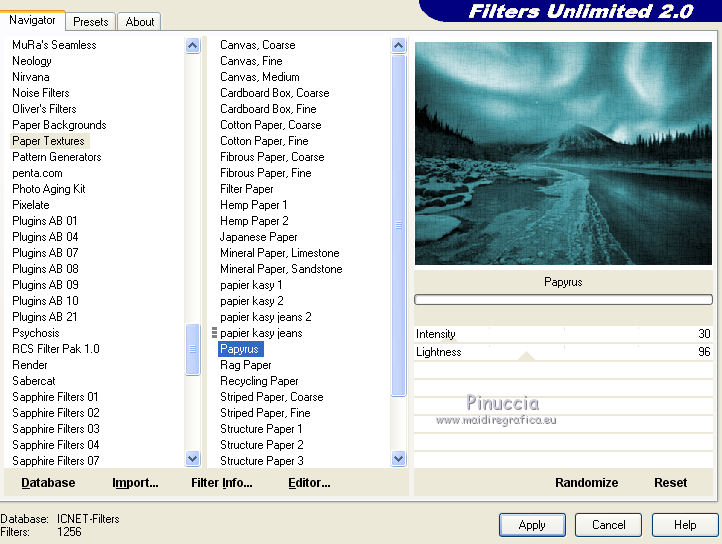This screenshot has width=722, height=544.
Task: Select the Psychosis category
Action: point(36,333)
